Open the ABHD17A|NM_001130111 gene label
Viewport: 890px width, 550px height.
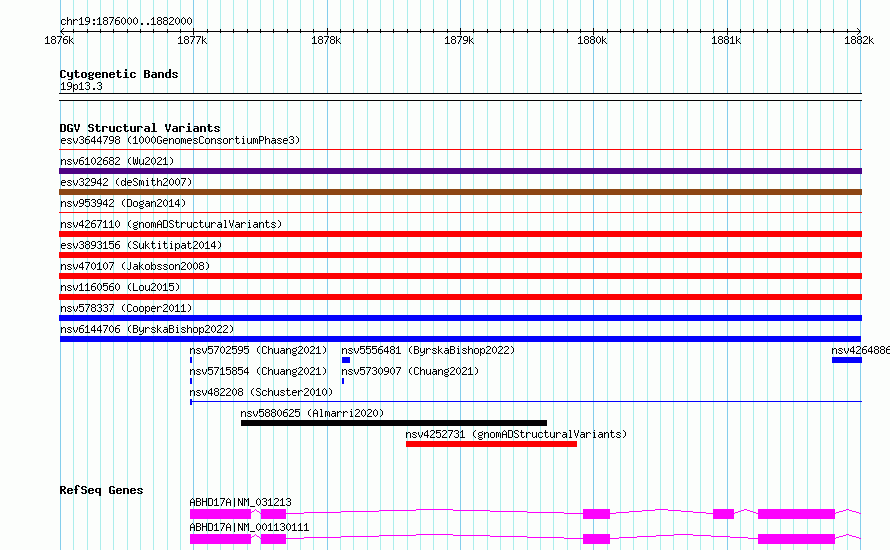[249, 527]
